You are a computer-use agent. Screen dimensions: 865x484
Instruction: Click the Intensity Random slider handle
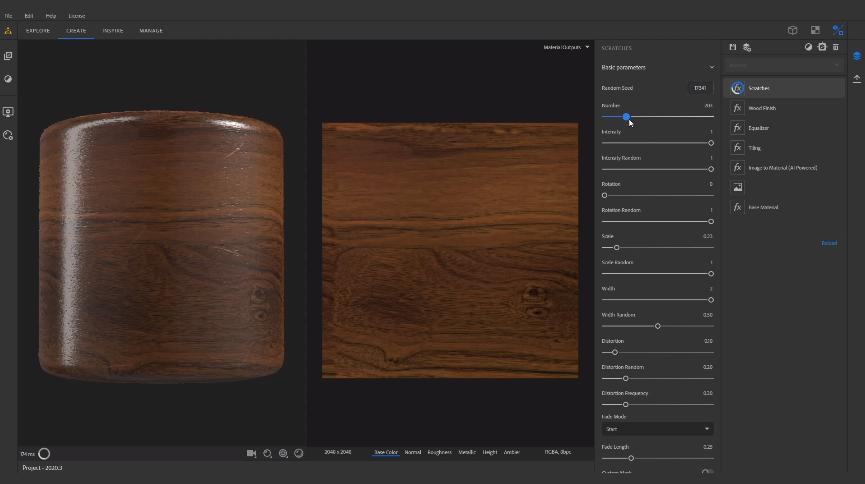point(711,169)
